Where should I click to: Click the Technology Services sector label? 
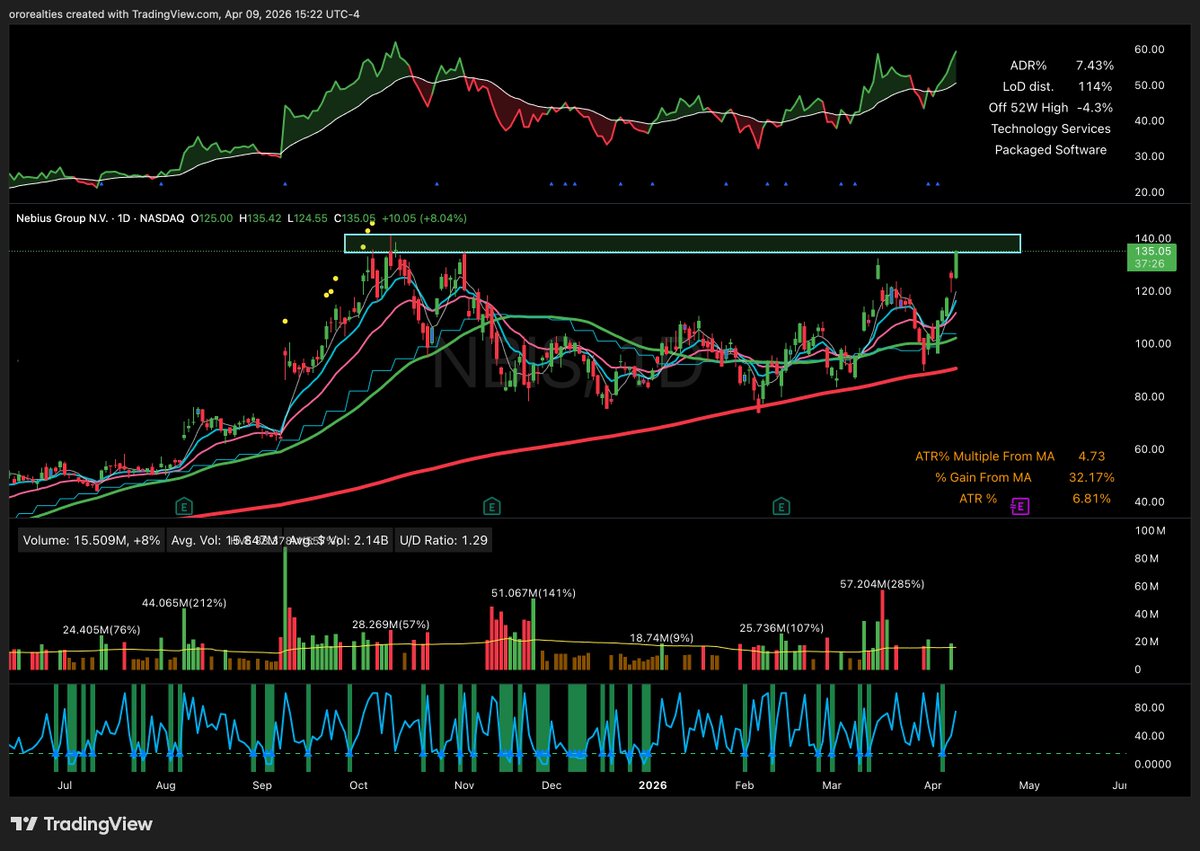click(1050, 129)
